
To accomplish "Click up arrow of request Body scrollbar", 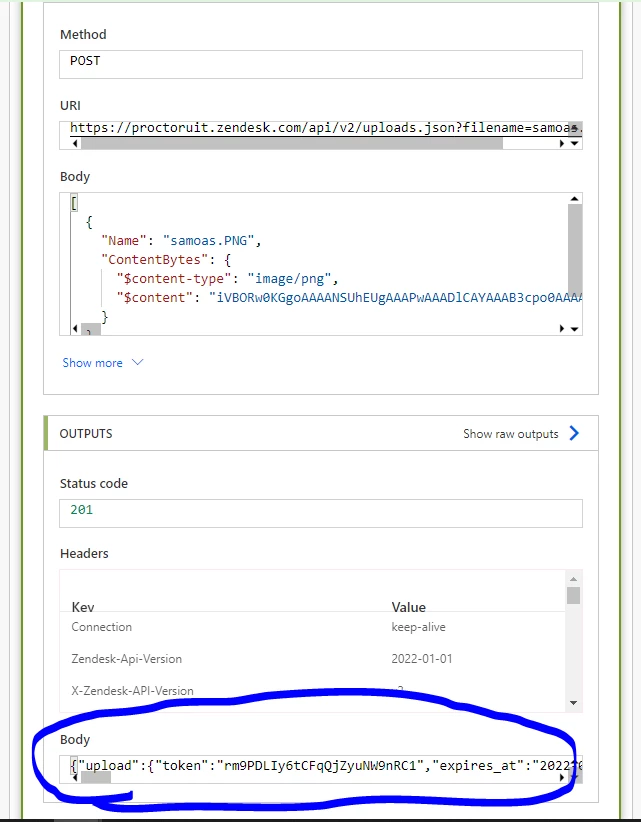I will [574, 199].
